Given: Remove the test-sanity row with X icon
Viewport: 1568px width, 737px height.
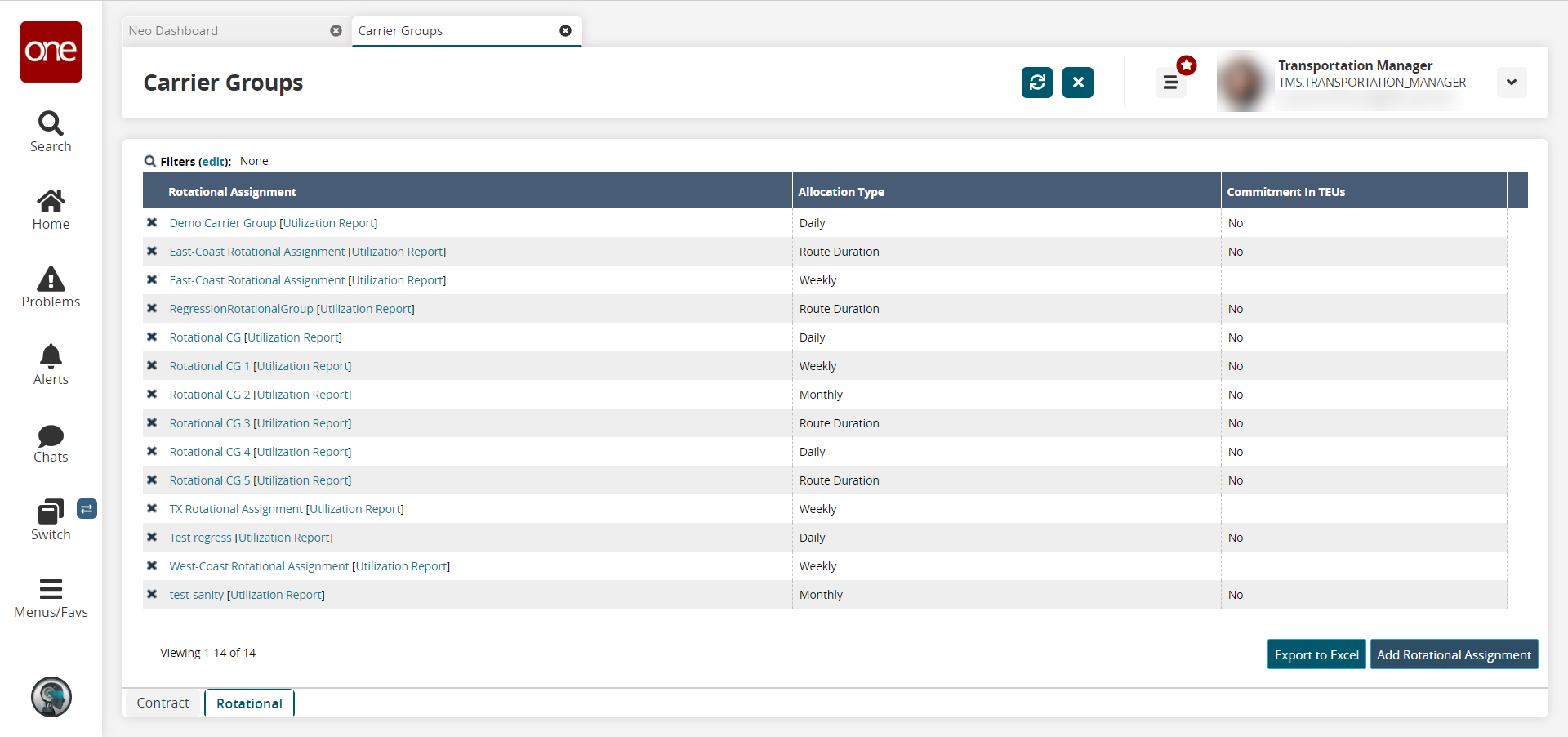Looking at the screenshot, I should (x=152, y=595).
